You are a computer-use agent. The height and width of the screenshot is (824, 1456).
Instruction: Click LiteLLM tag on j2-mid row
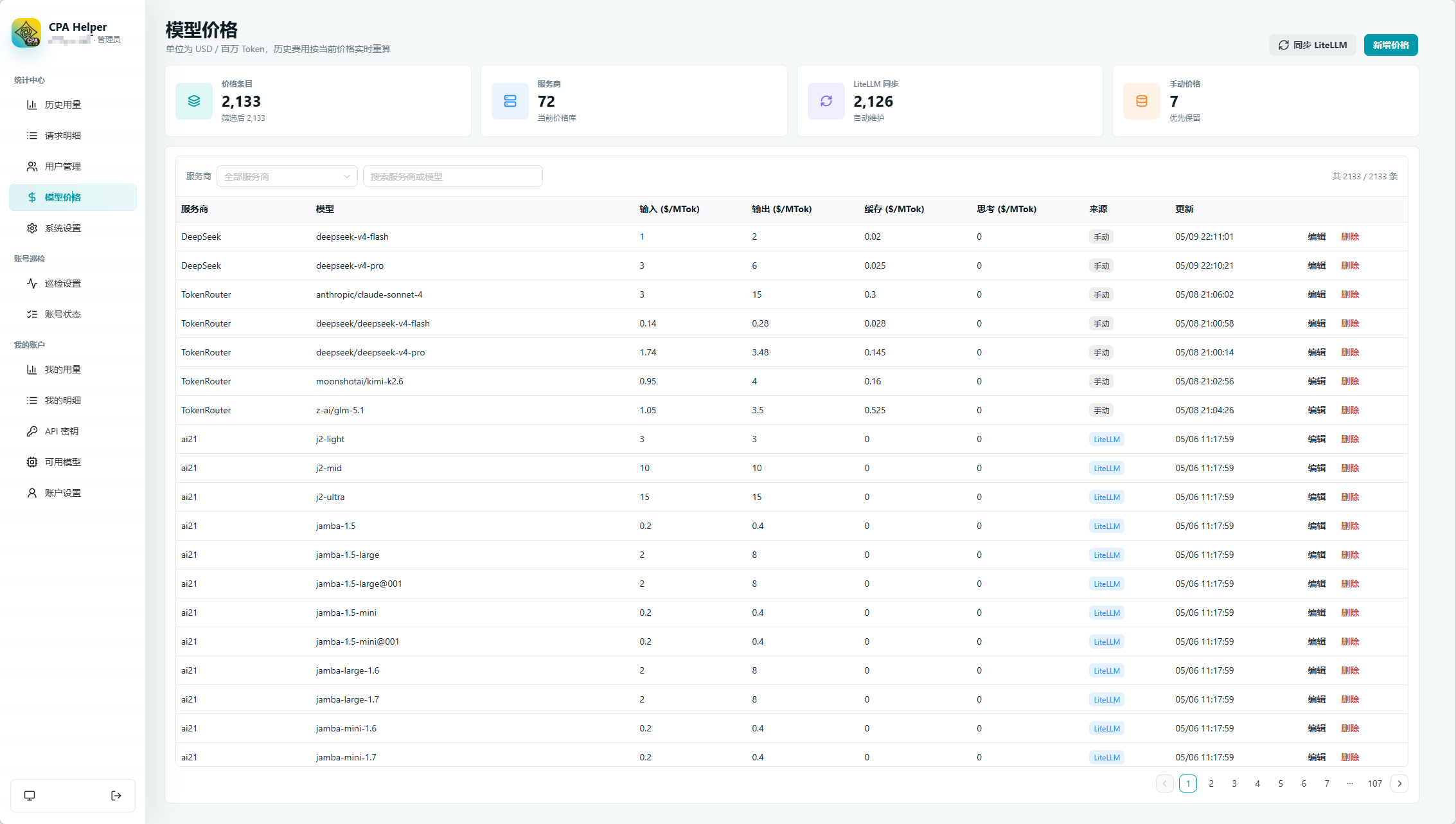tap(1106, 469)
